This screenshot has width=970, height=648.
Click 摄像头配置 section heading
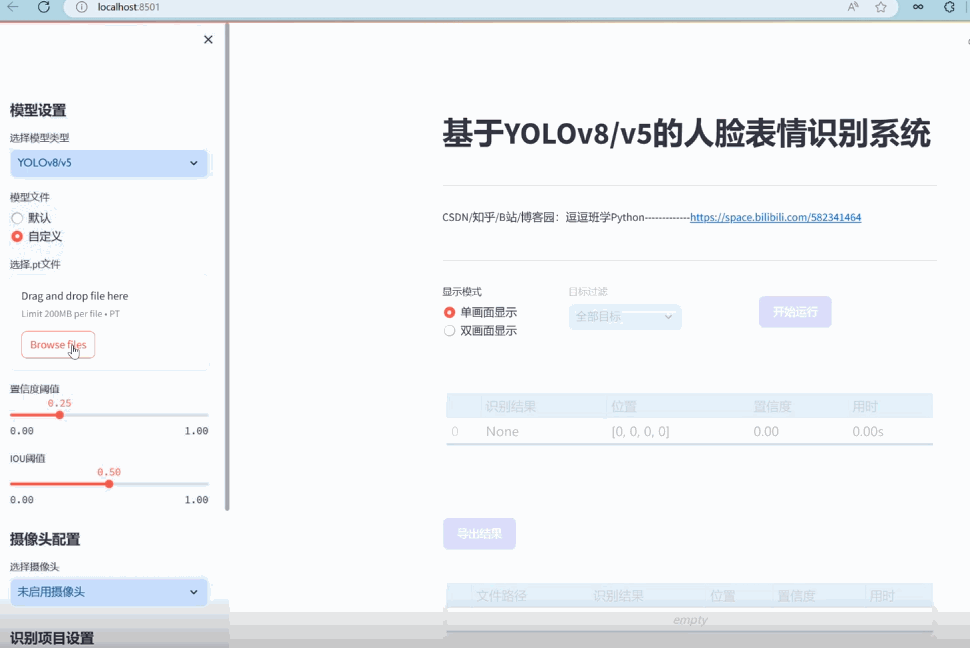point(45,540)
